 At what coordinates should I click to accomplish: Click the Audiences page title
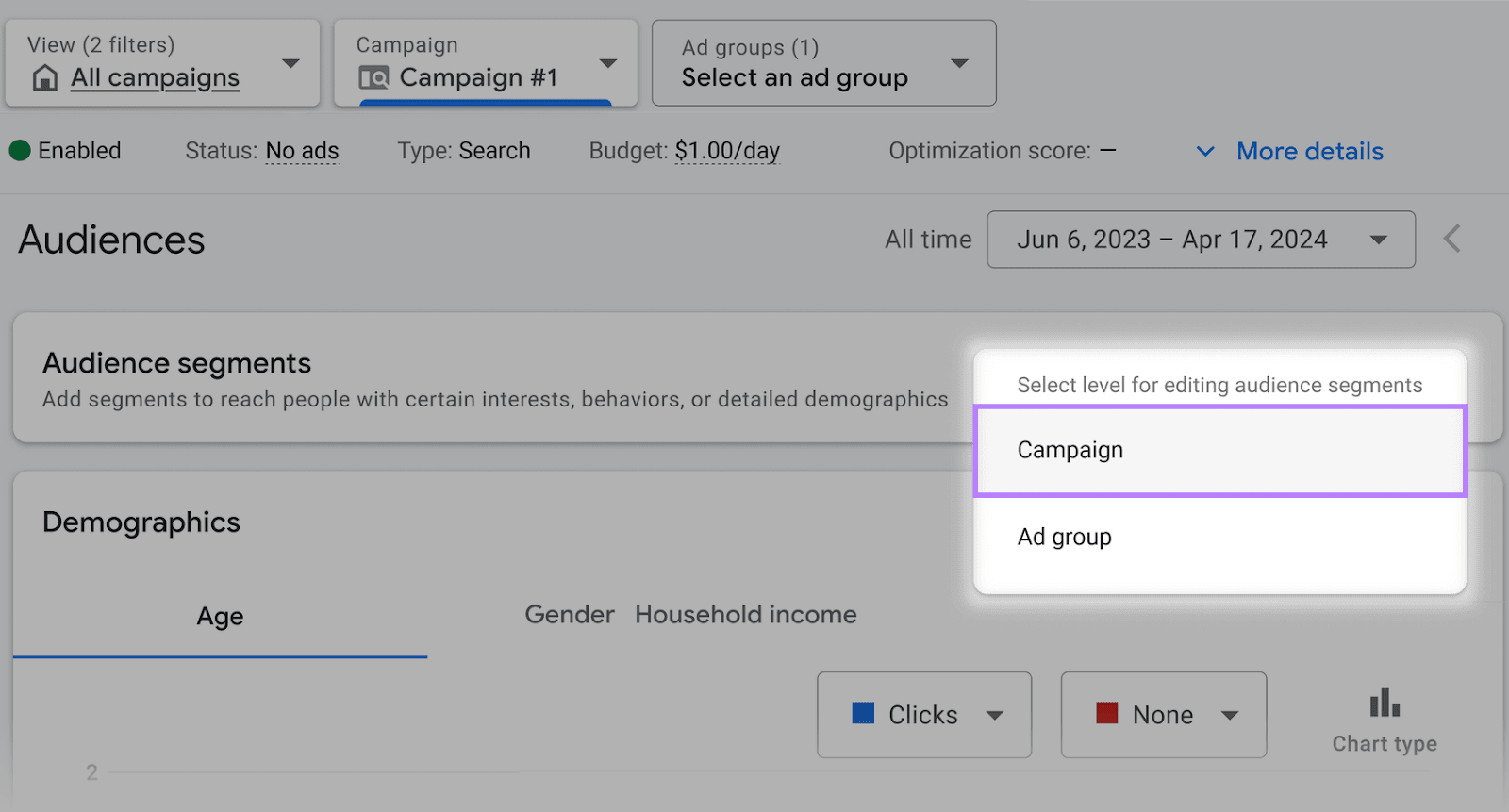(111, 240)
